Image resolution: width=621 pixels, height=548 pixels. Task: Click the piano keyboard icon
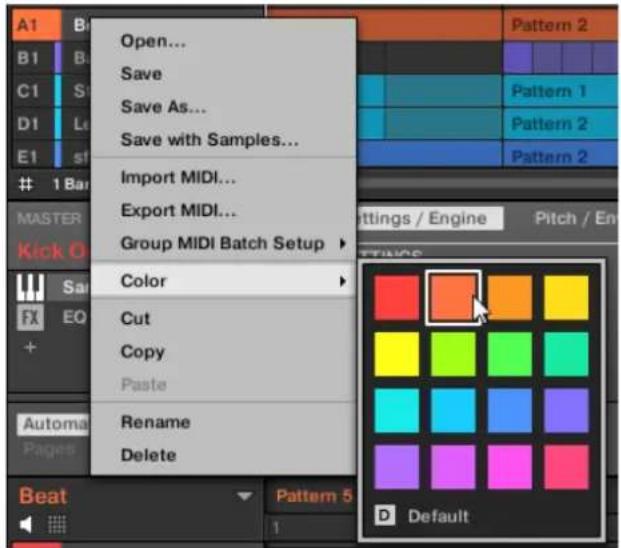click(x=30, y=287)
